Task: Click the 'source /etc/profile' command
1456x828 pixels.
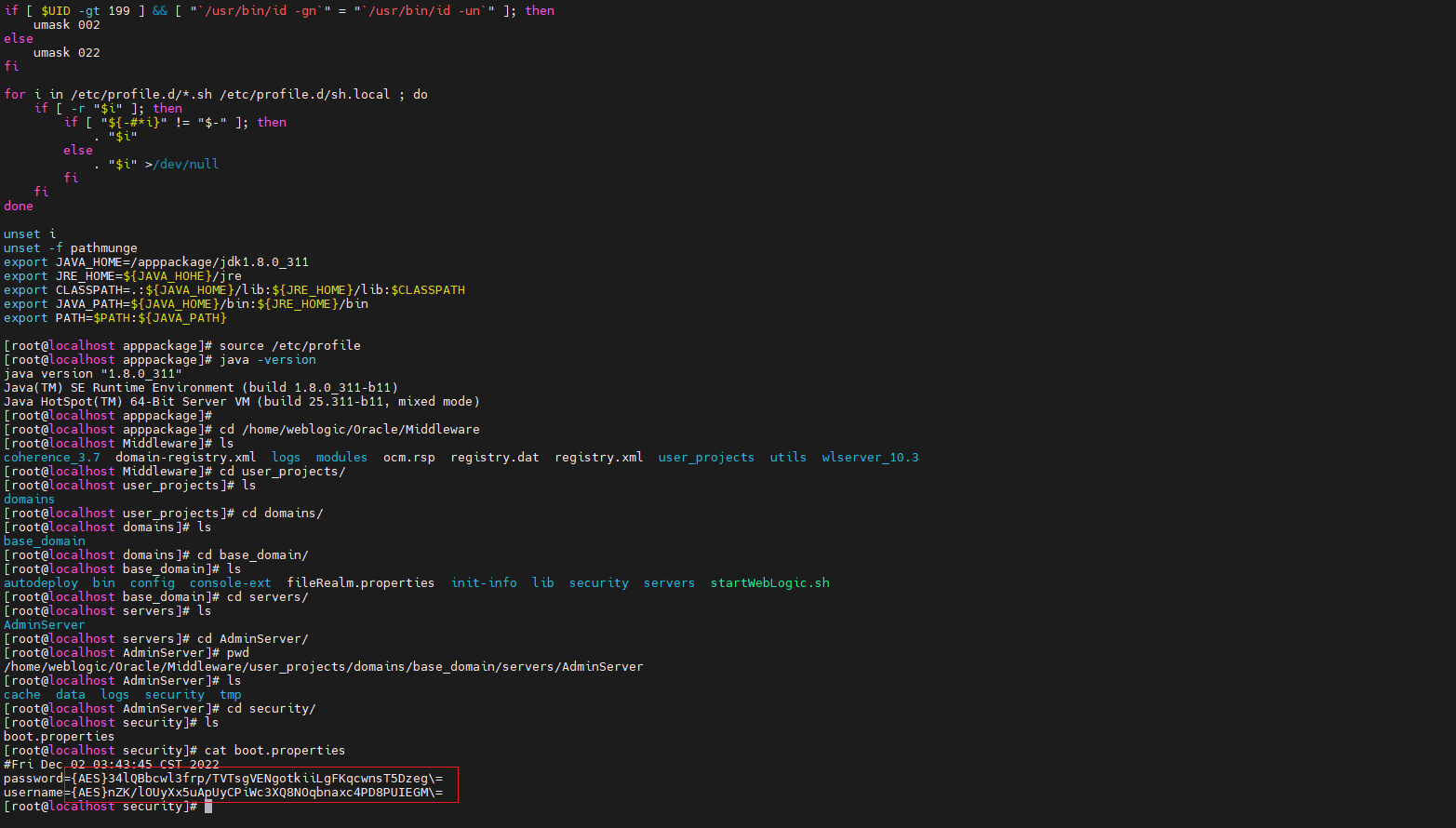Action: click(x=290, y=346)
